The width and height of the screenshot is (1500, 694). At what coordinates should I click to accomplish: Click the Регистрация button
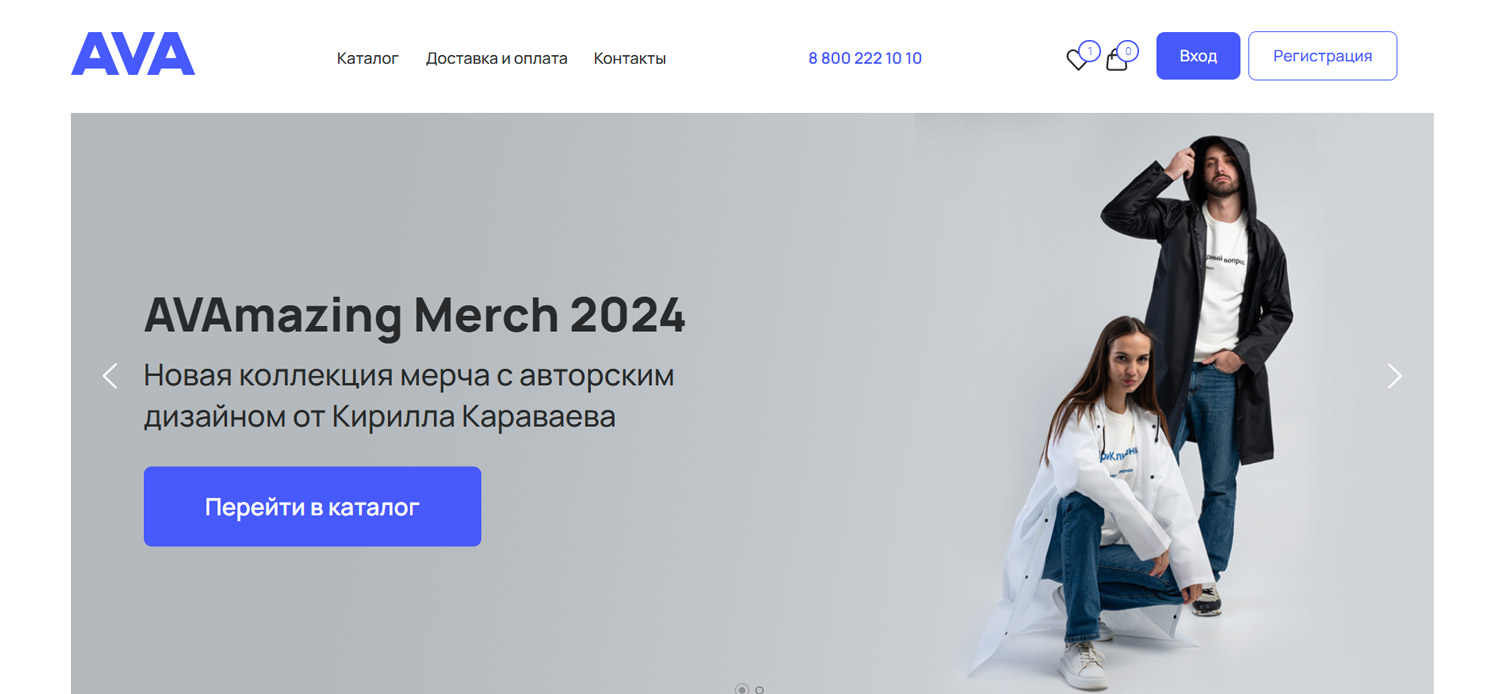[1322, 56]
